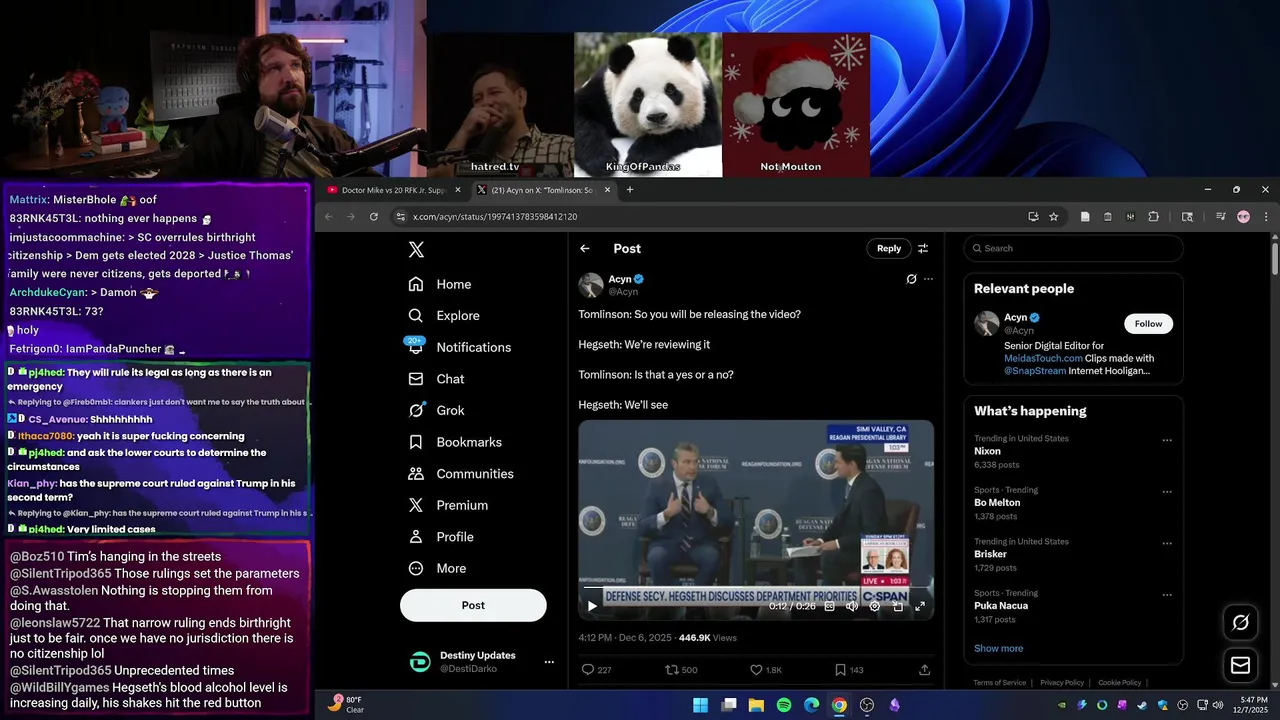
Task: Open options for the Puka Nacua trend
Action: pos(1166,595)
